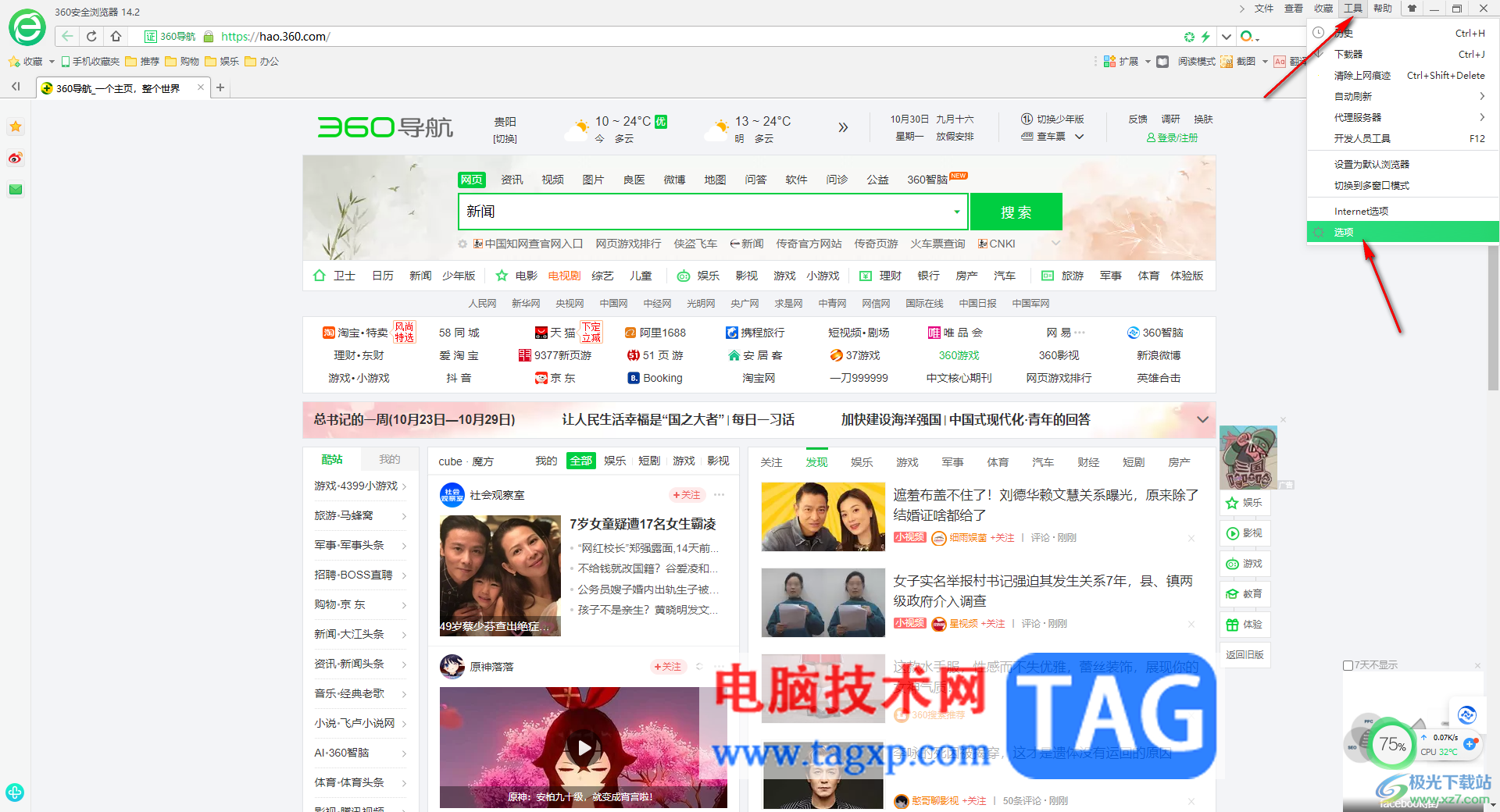Open Internet选项 from the Tools menu
Screen dimensions: 1500x812
click(x=1402, y=211)
